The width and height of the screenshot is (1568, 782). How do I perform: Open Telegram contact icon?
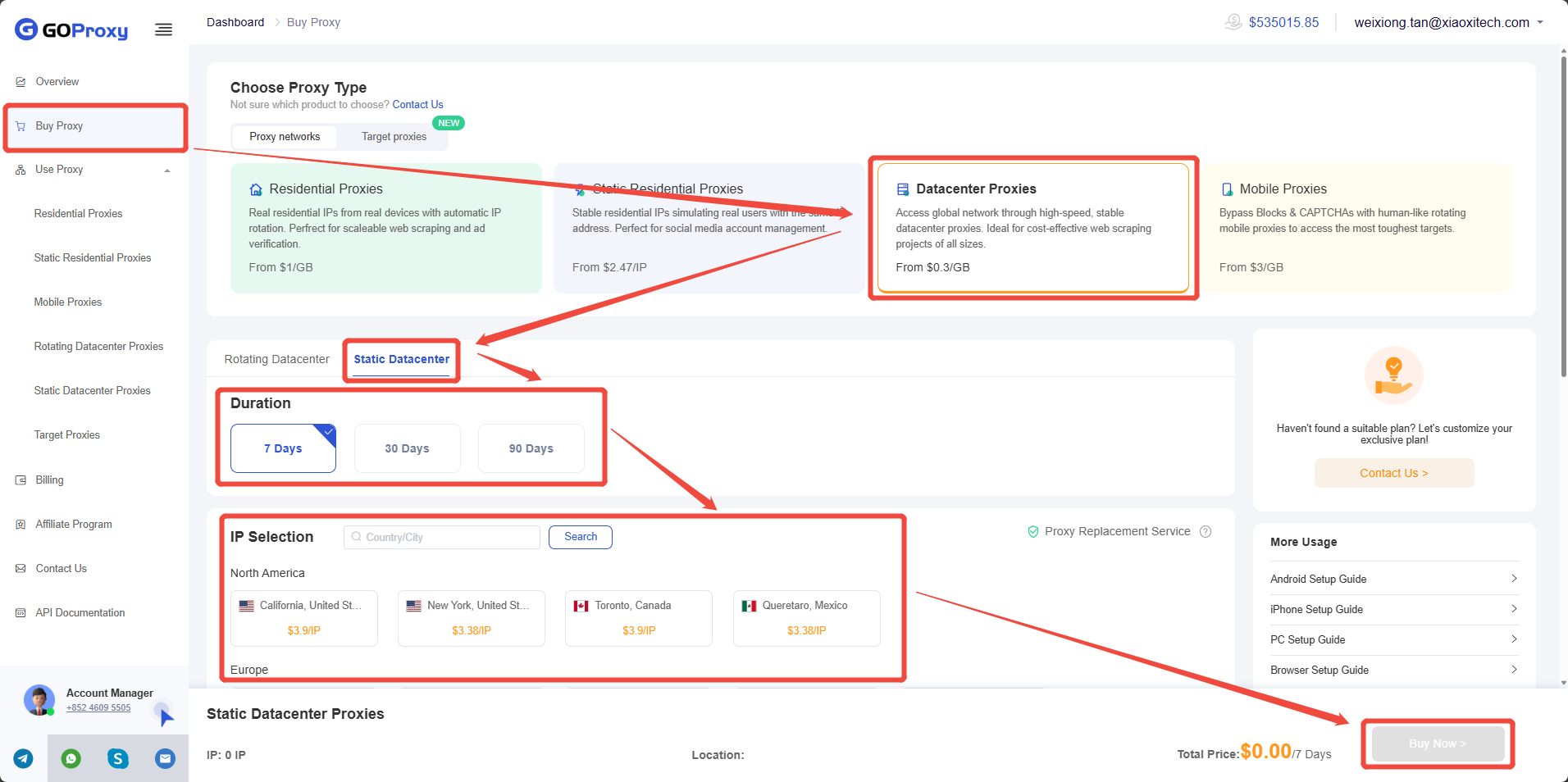(24, 758)
